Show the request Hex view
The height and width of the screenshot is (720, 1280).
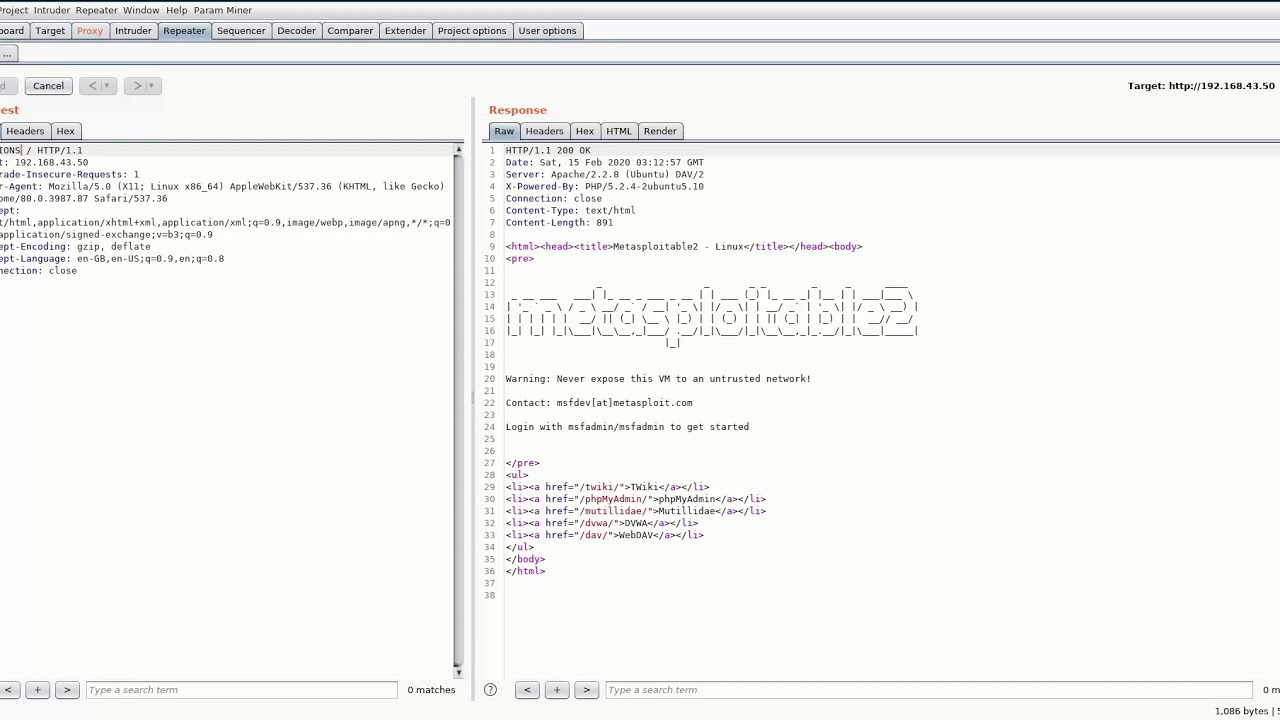pos(65,131)
